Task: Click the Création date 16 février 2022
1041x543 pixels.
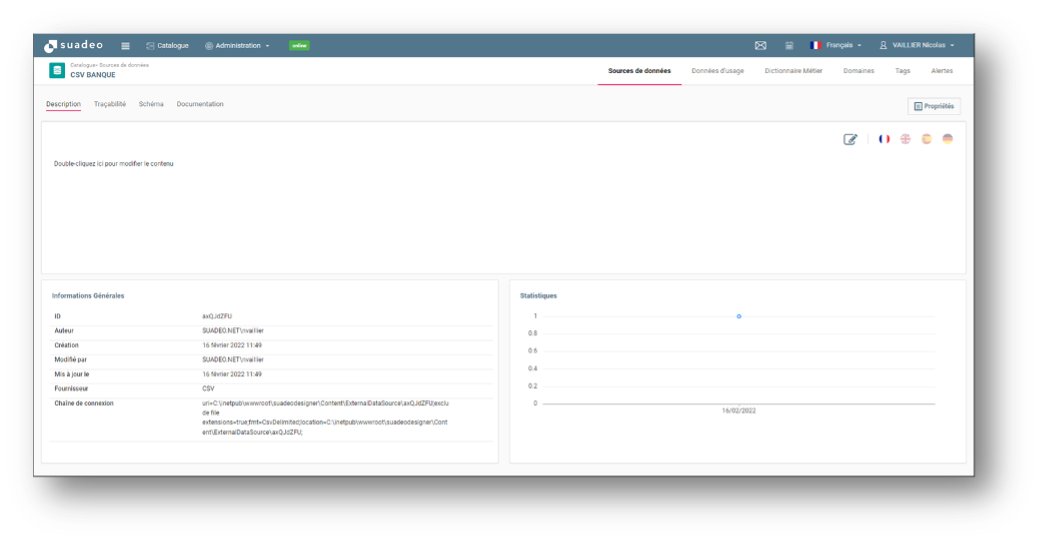Action: (232, 345)
